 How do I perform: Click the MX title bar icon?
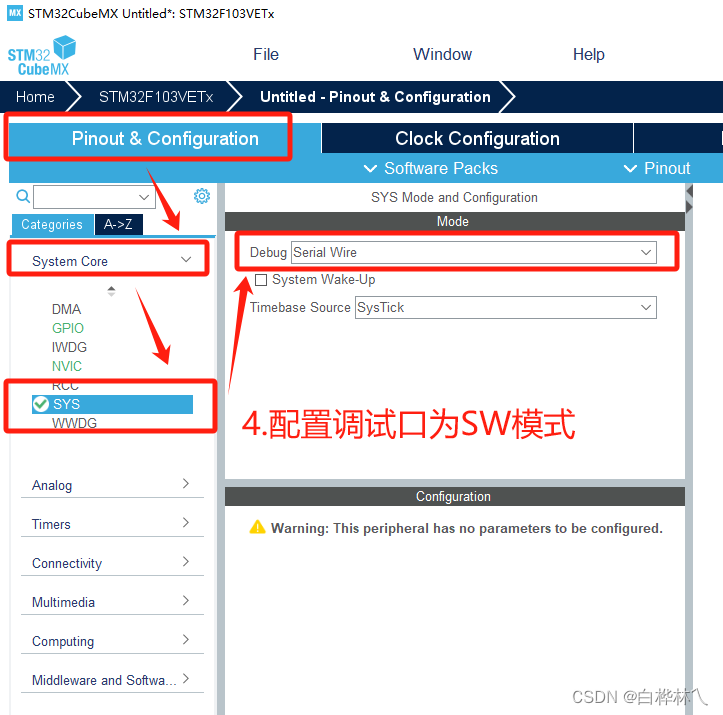click(x=15, y=13)
